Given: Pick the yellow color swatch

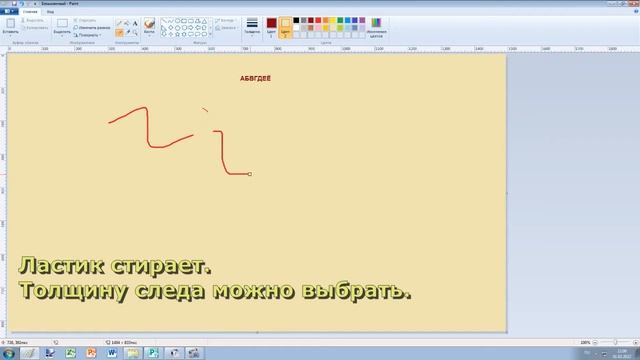Looking at the screenshot, I should click(333, 20).
